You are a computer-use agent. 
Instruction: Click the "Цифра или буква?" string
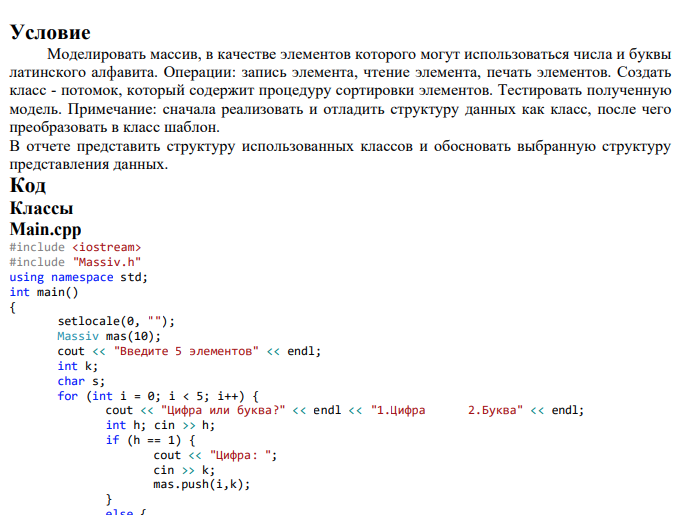coord(223,410)
